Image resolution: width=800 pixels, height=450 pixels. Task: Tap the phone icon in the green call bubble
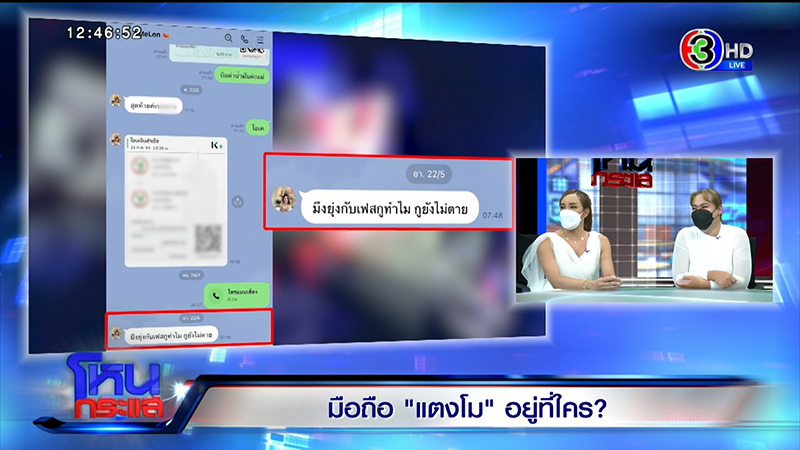[x=216, y=295]
